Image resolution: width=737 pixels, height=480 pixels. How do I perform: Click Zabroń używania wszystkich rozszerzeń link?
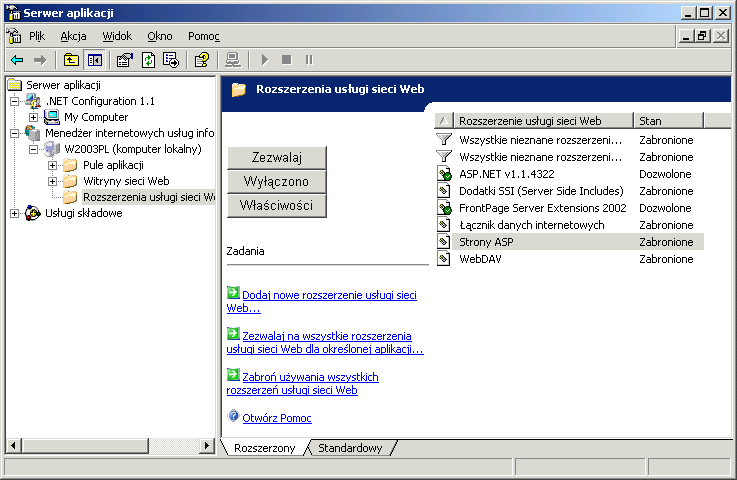303,383
